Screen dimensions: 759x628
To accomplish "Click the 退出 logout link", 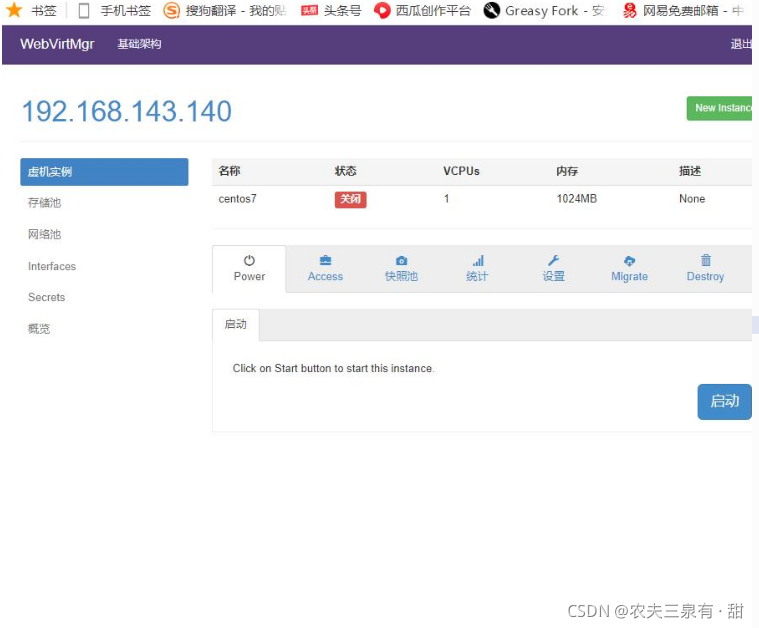I will (x=741, y=44).
